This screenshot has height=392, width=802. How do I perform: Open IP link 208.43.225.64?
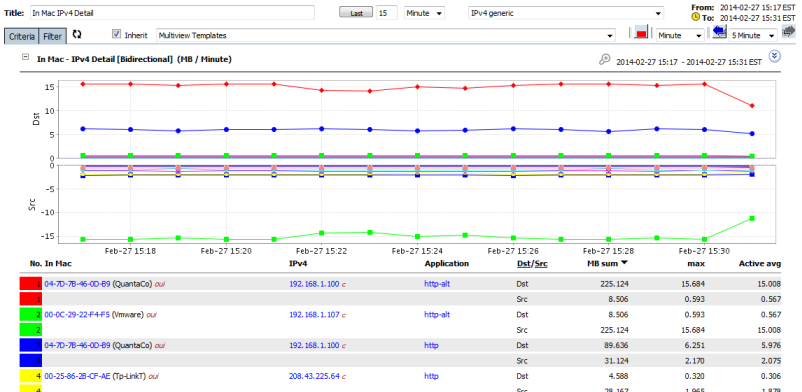coord(314,376)
